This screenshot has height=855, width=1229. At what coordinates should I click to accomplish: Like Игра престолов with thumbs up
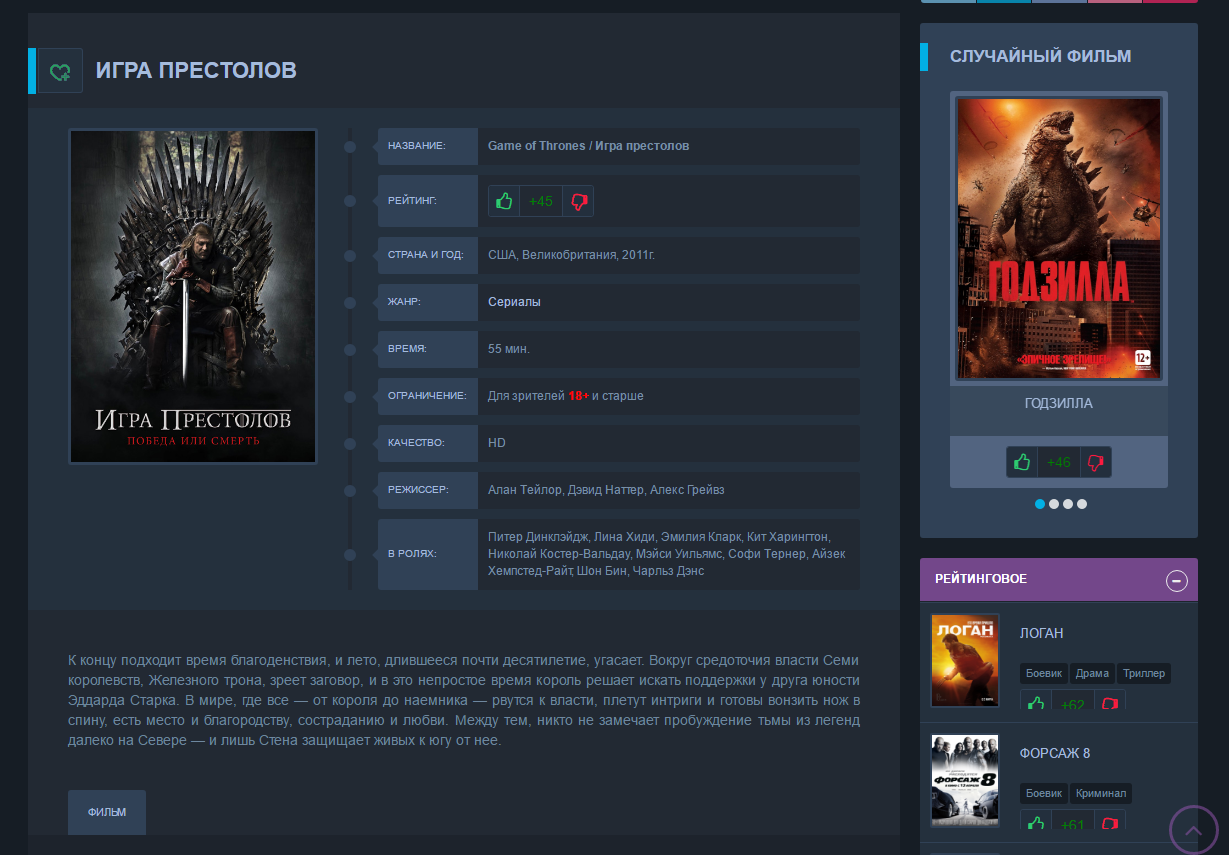(x=504, y=201)
